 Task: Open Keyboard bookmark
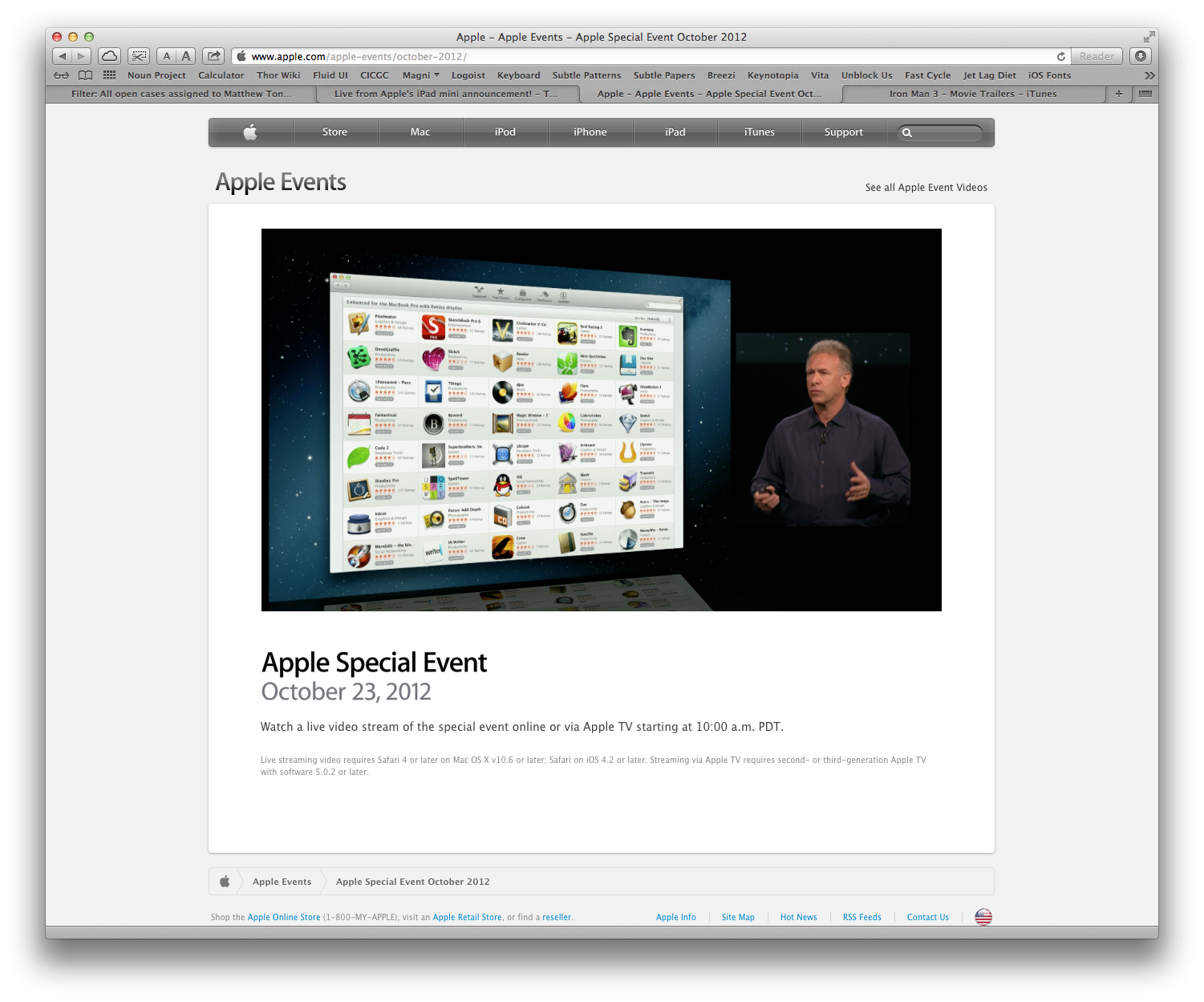(x=519, y=75)
